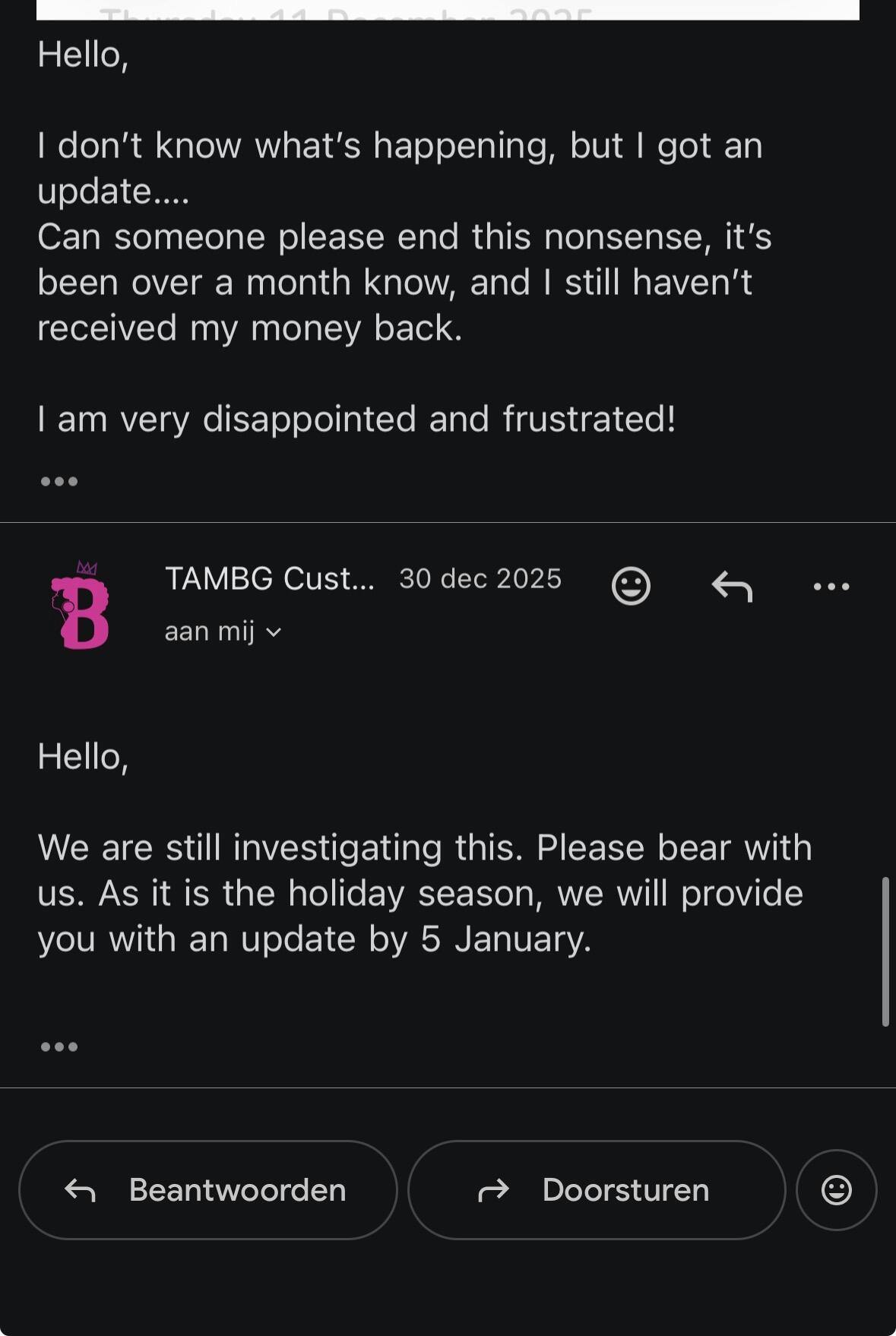This screenshot has height=1336, width=896.
Task: Expand trimmed content below the TAMBG reply
Action: pos(59,1046)
